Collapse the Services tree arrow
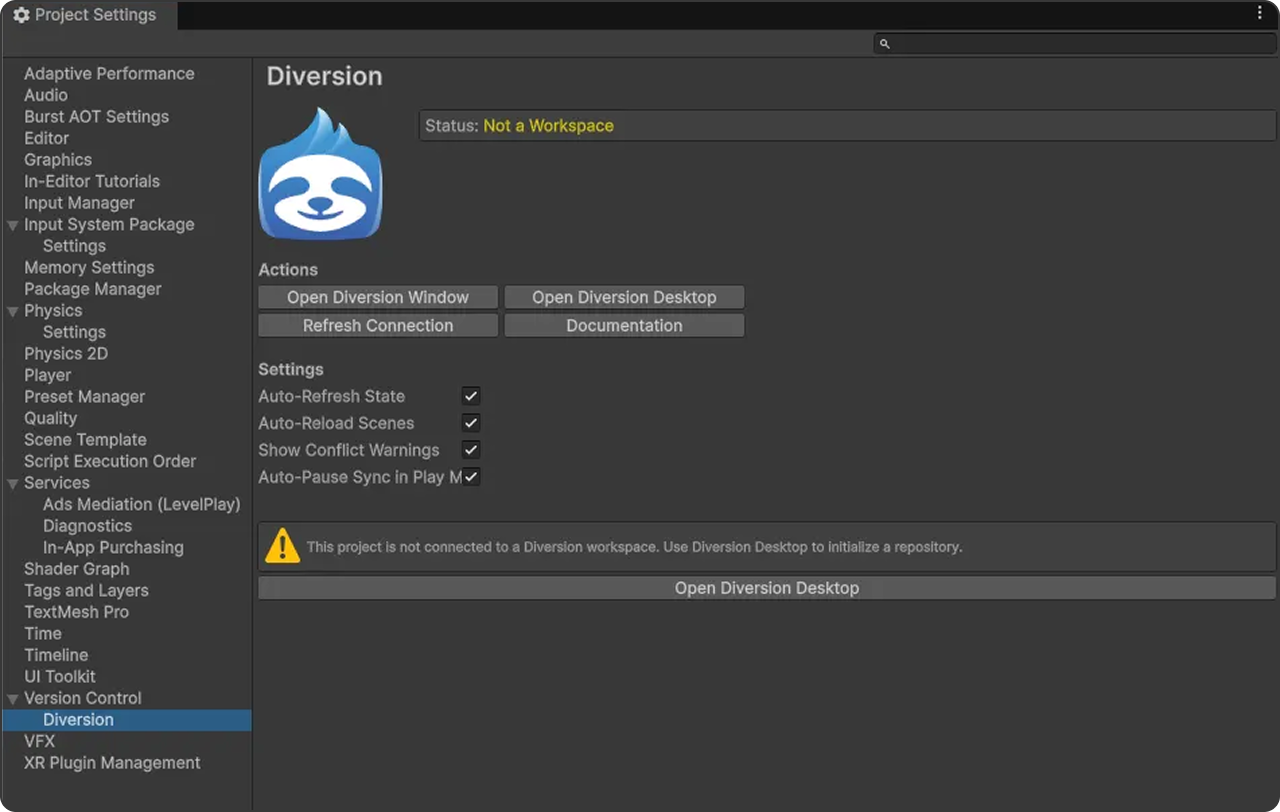The width and height of the screenshot is (1280, 812). tap(13, 483)
